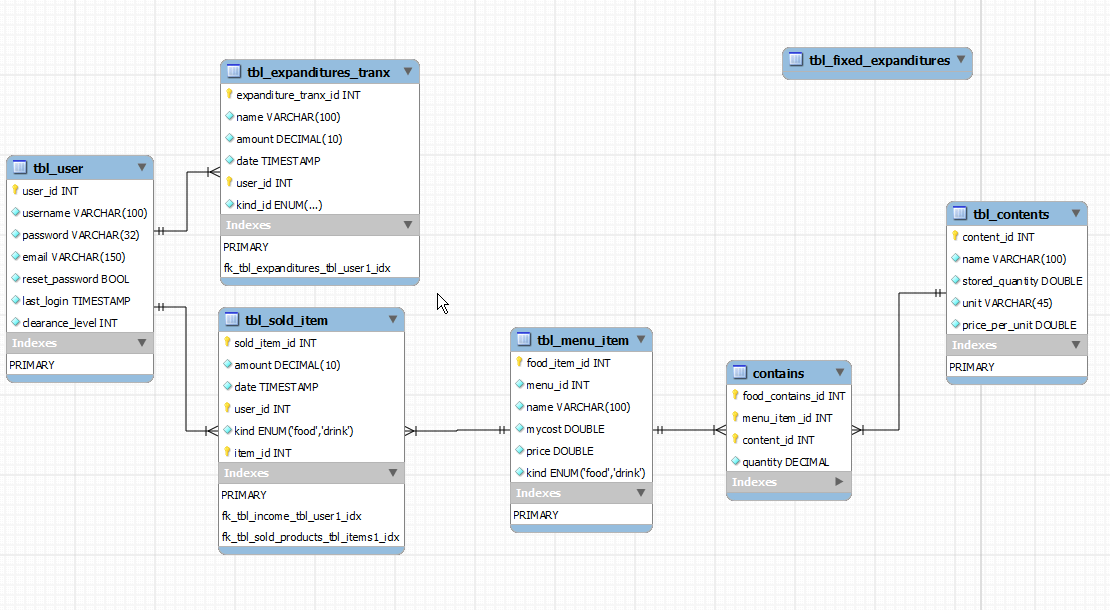Click the menu_item_id key icon in contains
The height and width of the screenshot is (610, 1110).
[736, 417]
